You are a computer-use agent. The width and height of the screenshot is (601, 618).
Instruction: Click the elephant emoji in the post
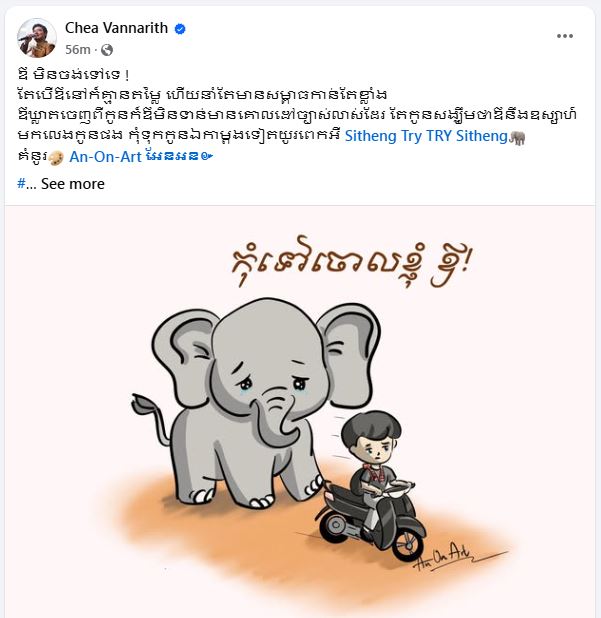click(517, 138)
